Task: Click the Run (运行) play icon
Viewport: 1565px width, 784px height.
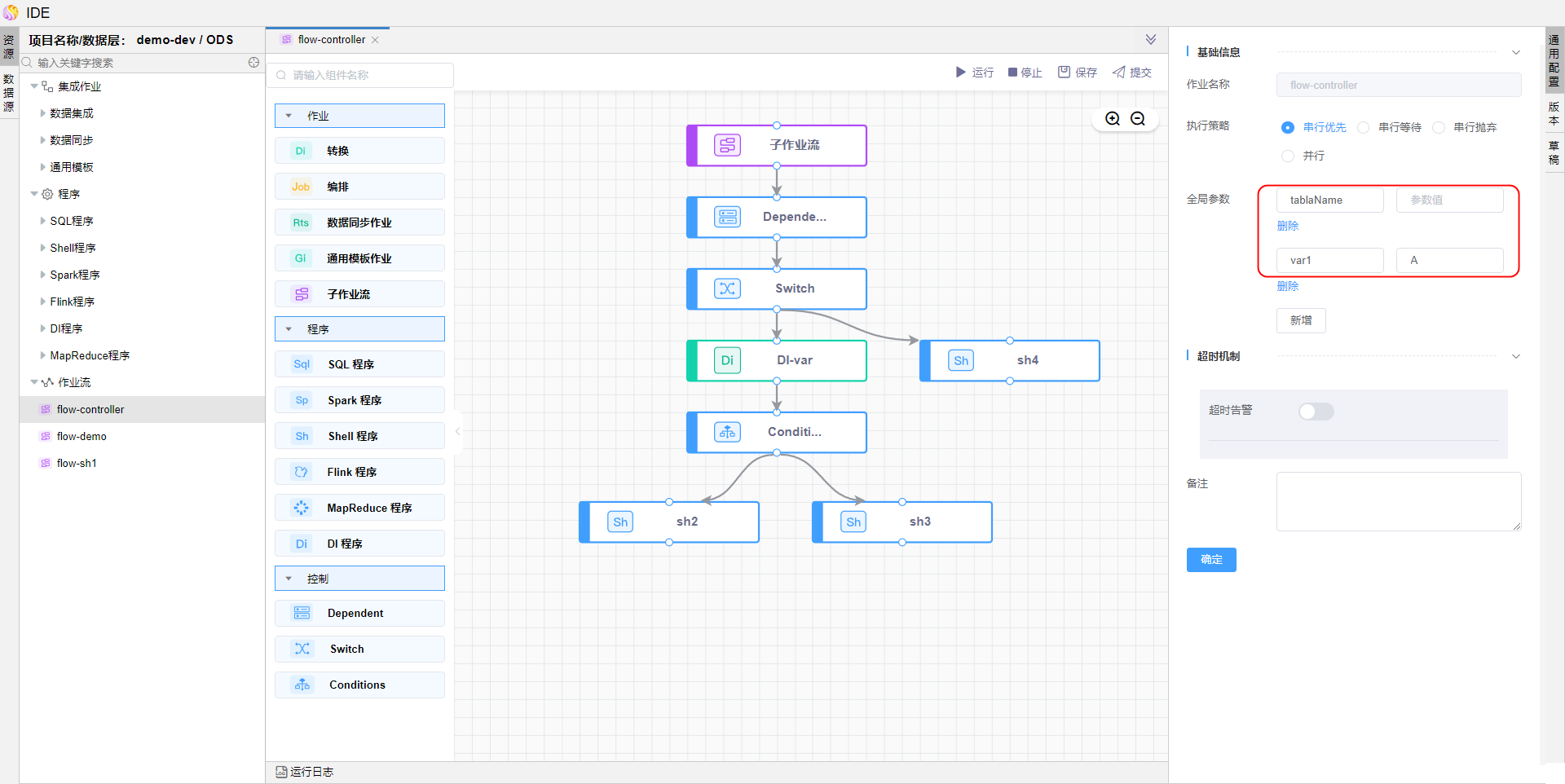Action: coord(961,73)
